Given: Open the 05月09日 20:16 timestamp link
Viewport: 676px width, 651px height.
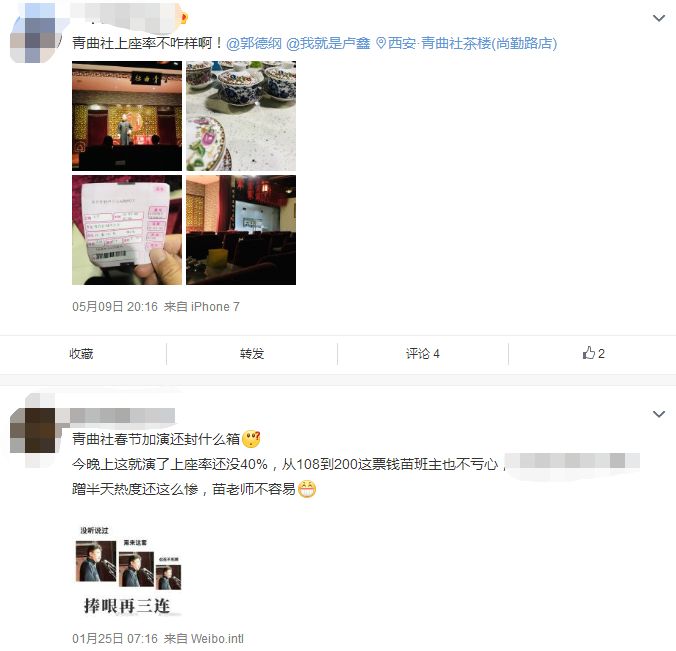Looking at the screenshot, I should 115,307.
